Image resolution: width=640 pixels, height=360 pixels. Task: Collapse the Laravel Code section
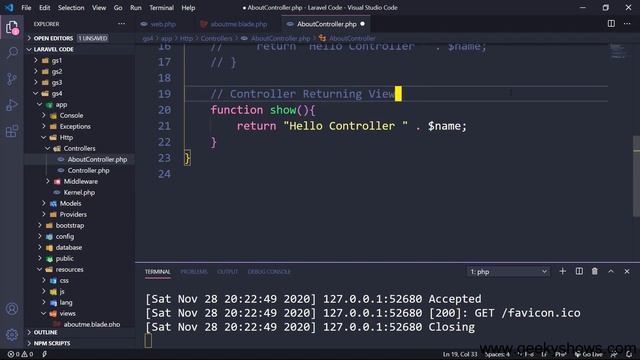(x=80, y=49)
